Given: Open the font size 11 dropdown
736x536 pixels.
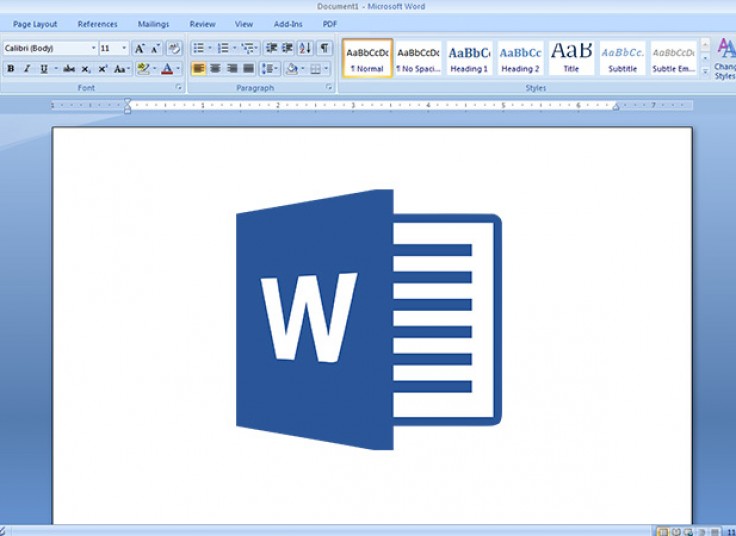Looking at the screenshot, I should [125, 48].
